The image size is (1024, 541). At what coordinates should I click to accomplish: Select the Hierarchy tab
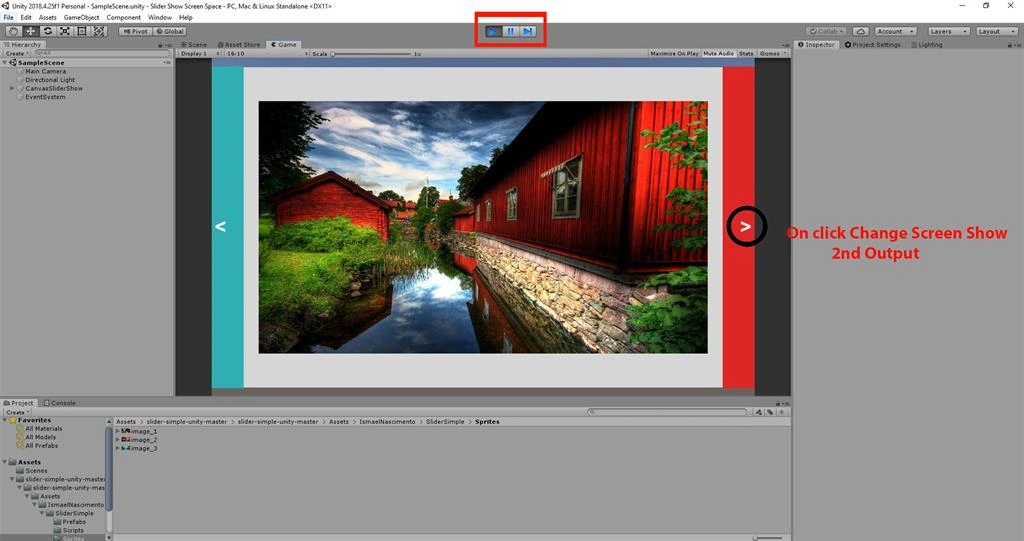click(x=23, y=44)
